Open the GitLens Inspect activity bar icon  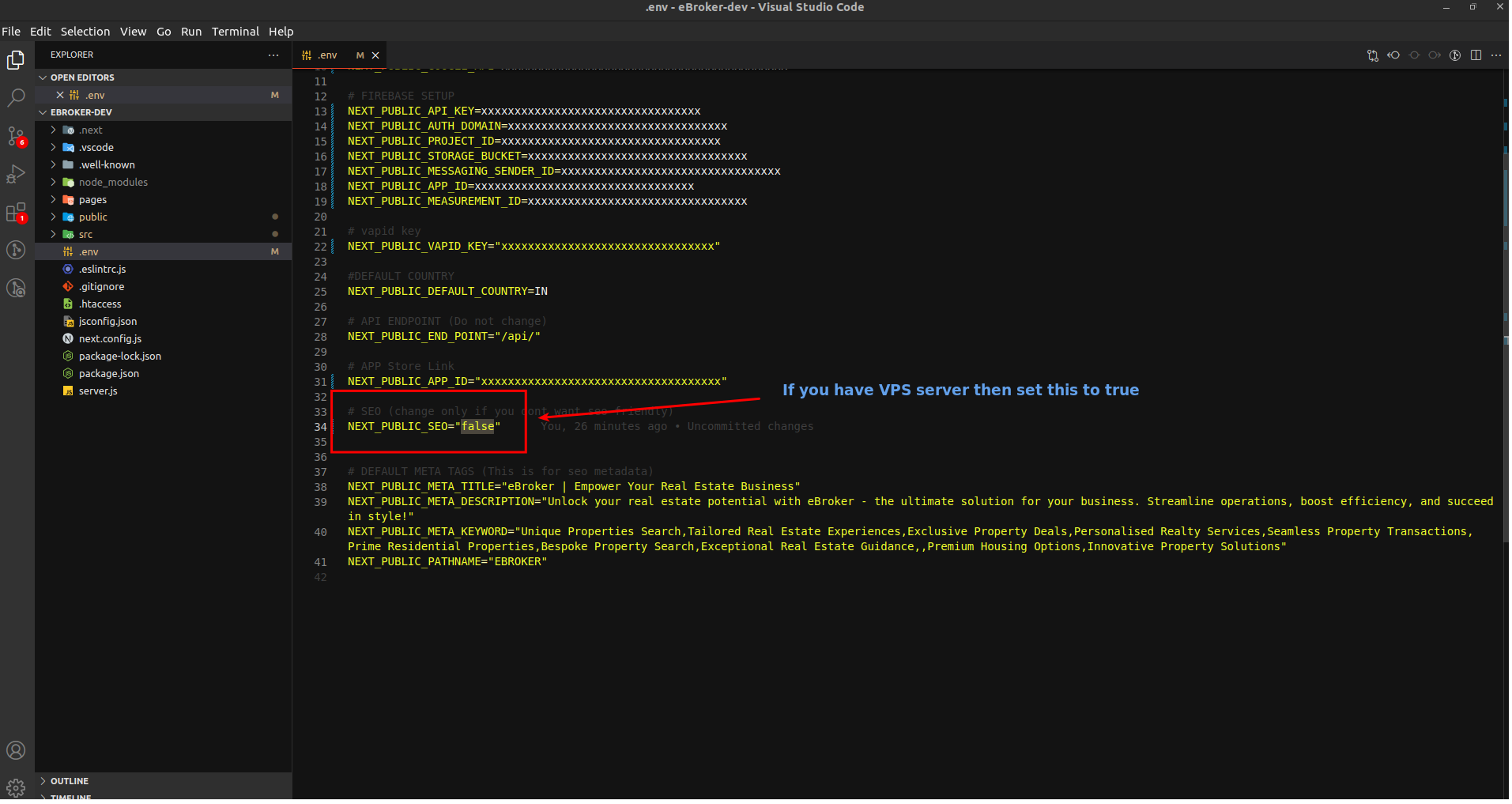click(16, 288)
